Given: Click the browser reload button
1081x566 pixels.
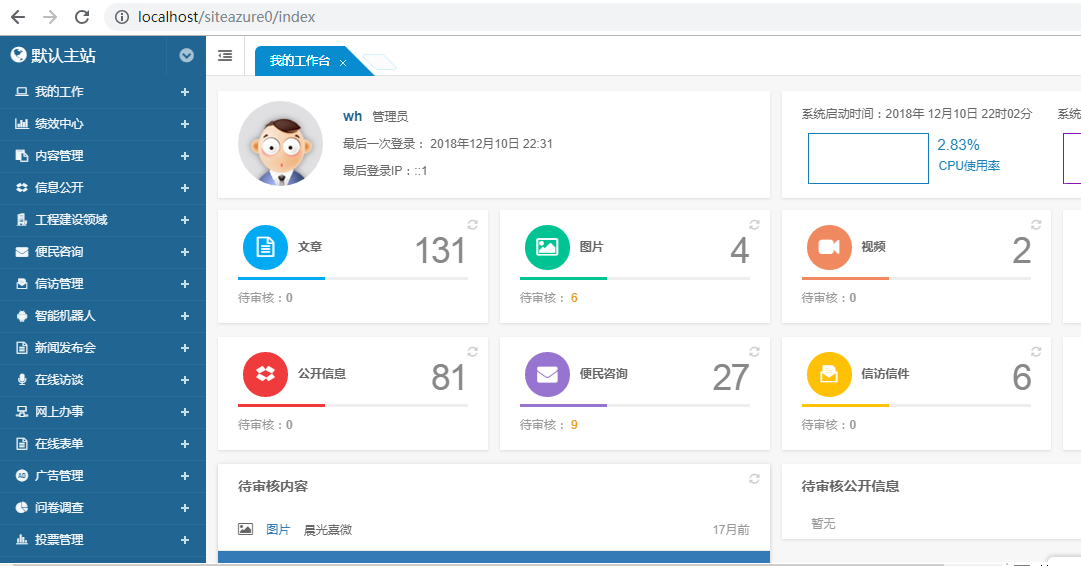Looking at the screenshot, I should tap(82, 17).
